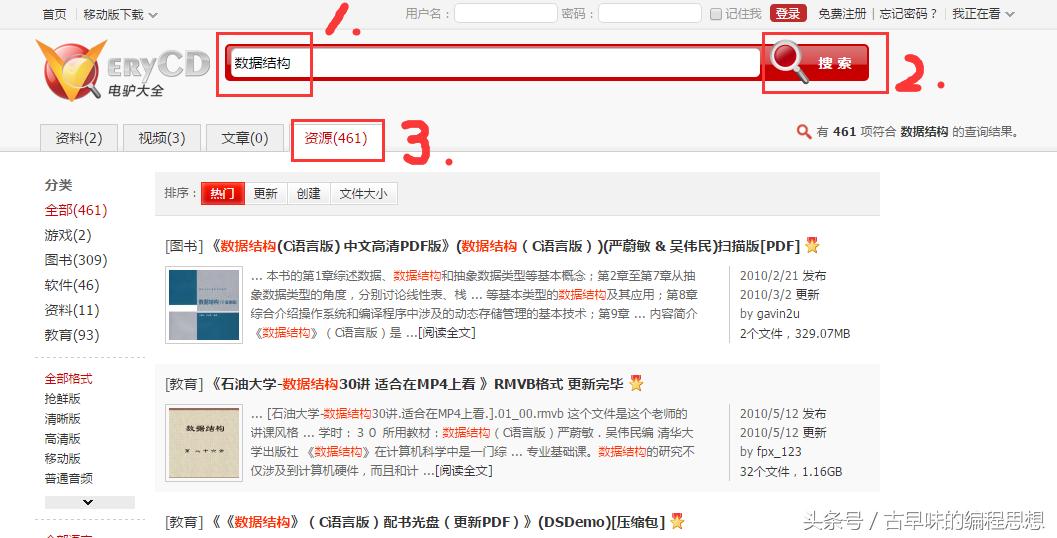Select 高清版 format filter
Viewport: 1057px width, 538px height.
click(x=63, y=439)
